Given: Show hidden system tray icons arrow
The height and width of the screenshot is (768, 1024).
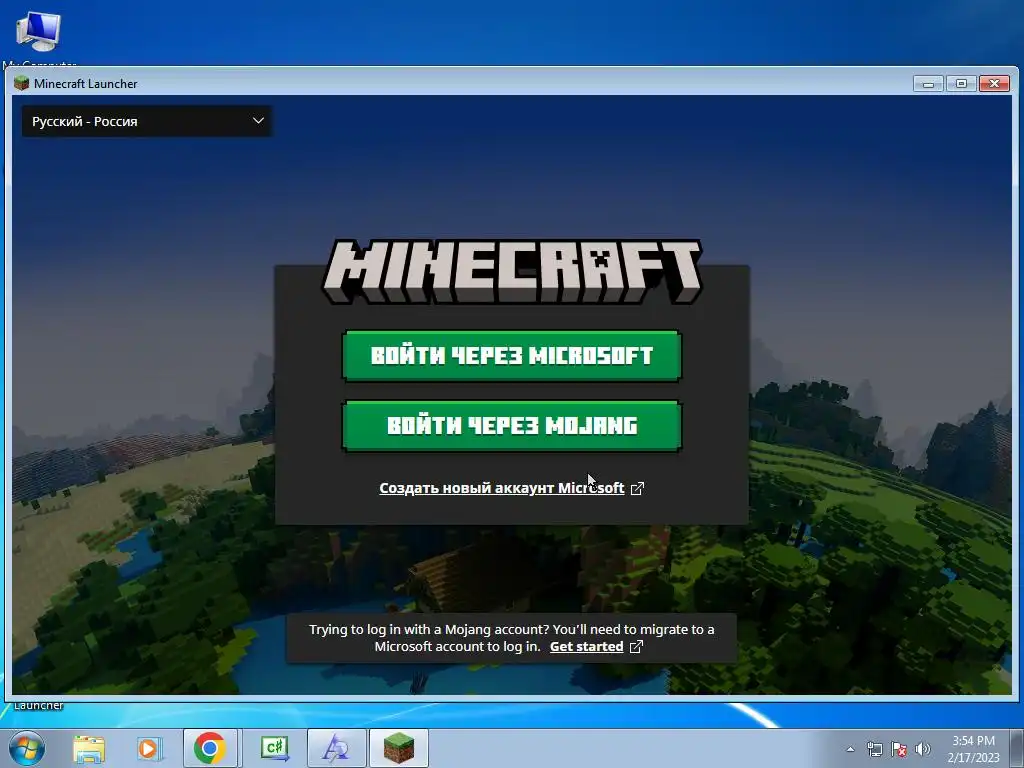Looking at the screenshot, I should (850, 749).
